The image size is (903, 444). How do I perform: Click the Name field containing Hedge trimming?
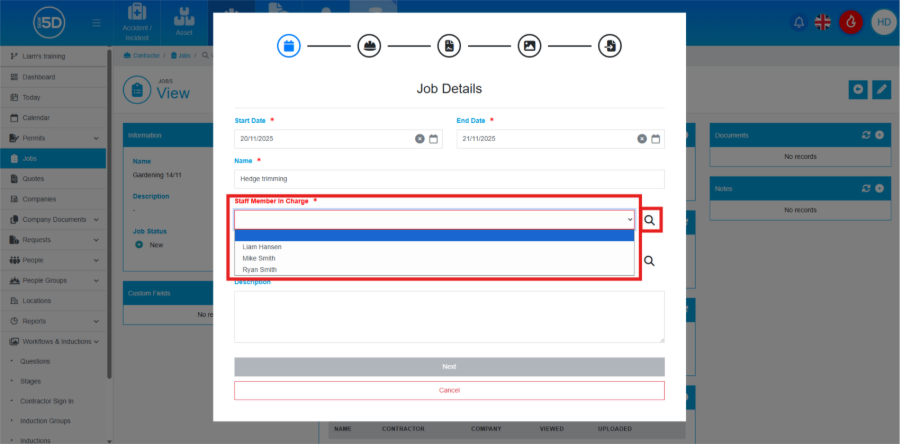pyautogui.click(x=449, y=179)
